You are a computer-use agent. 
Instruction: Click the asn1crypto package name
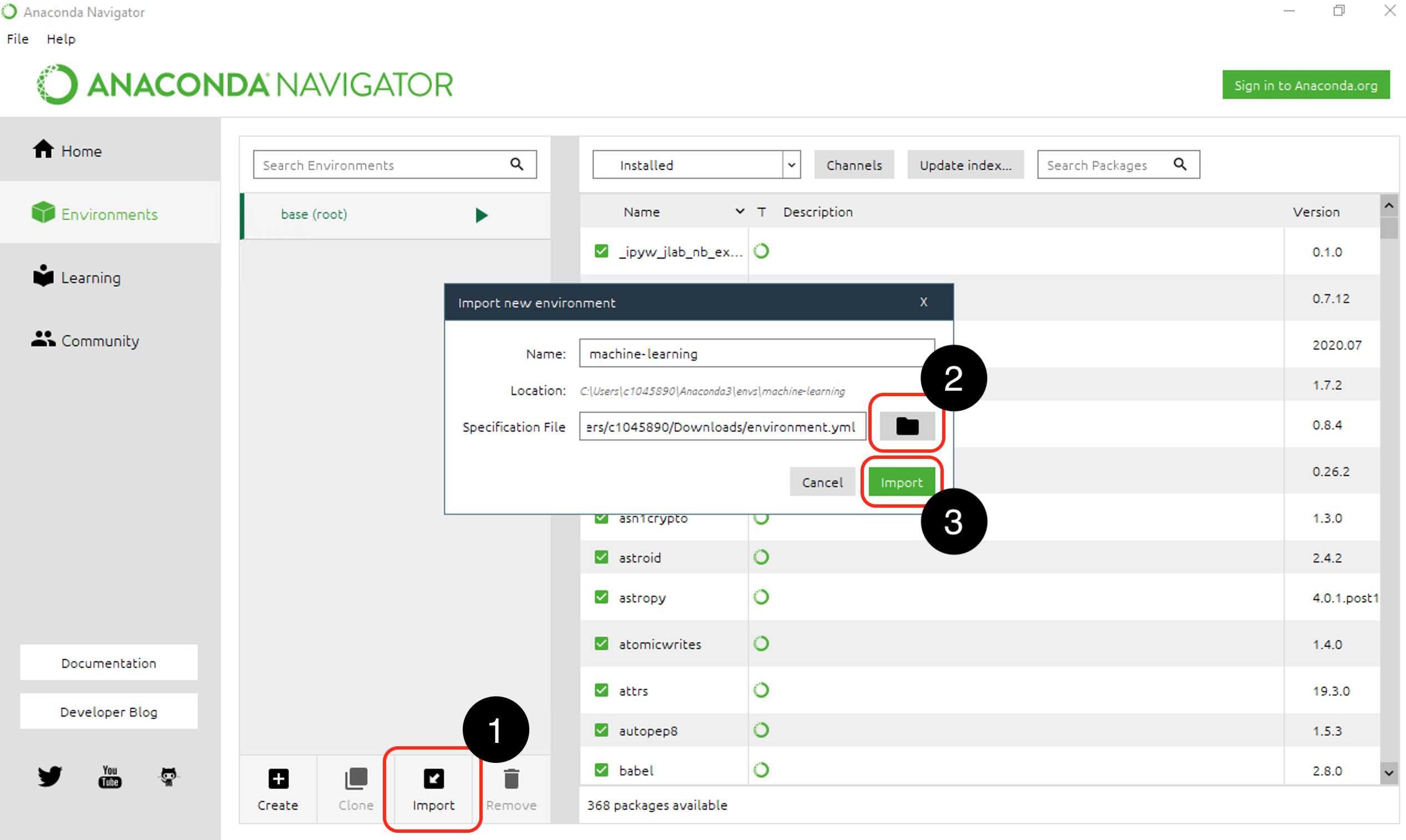click(x=653, y=518)
